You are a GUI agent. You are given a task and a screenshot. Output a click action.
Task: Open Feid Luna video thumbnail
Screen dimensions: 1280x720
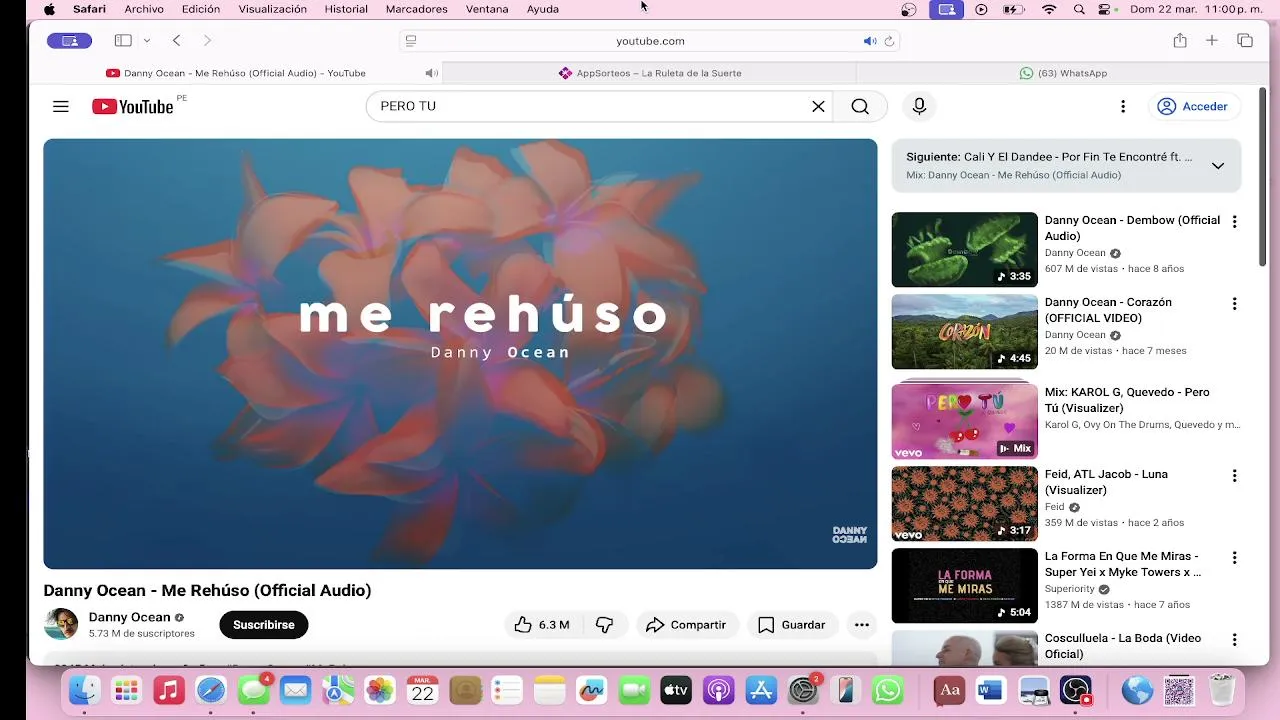click(x=964, y=504)
